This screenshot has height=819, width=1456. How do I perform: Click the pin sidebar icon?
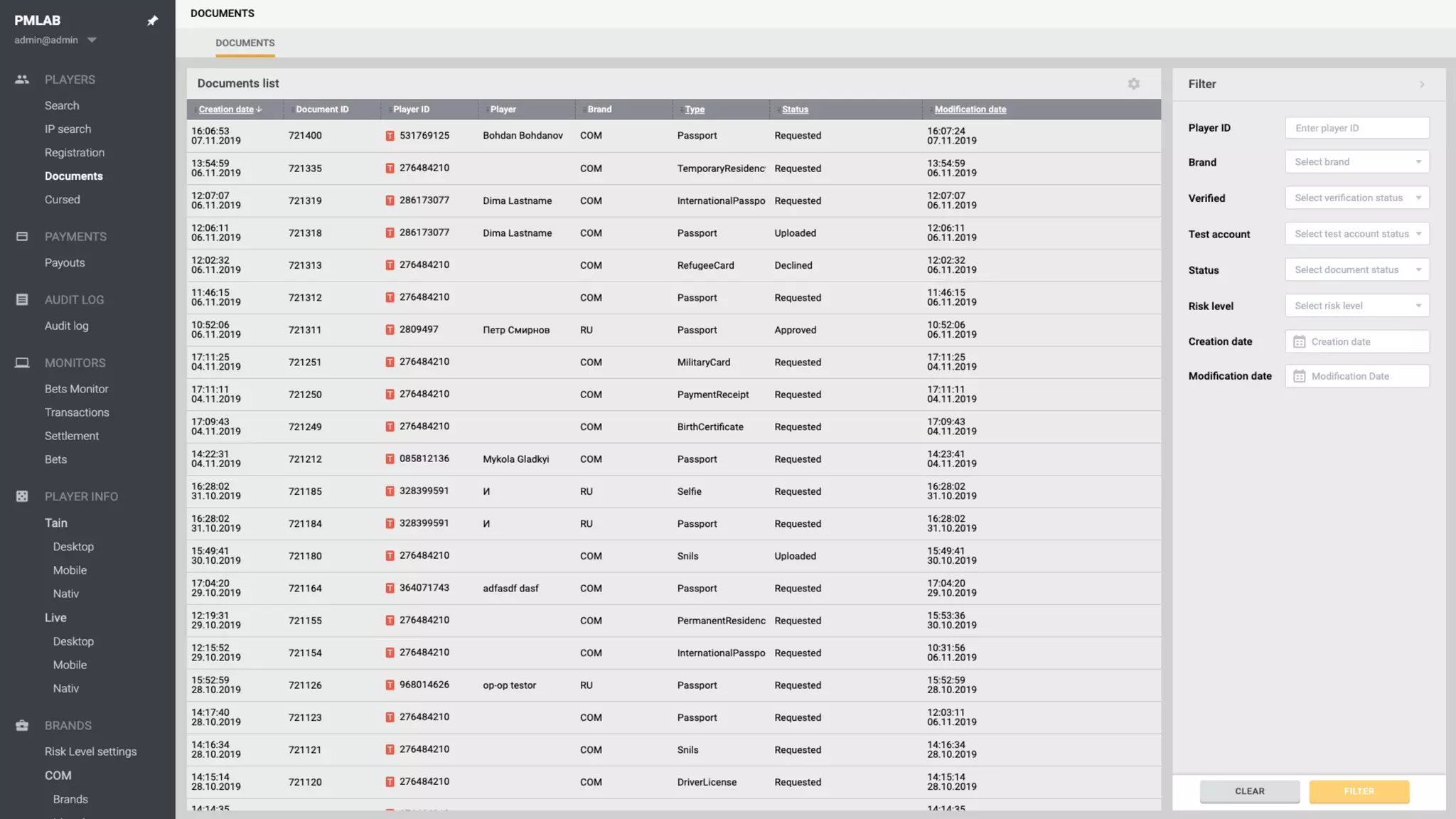(x=152, y=21)
